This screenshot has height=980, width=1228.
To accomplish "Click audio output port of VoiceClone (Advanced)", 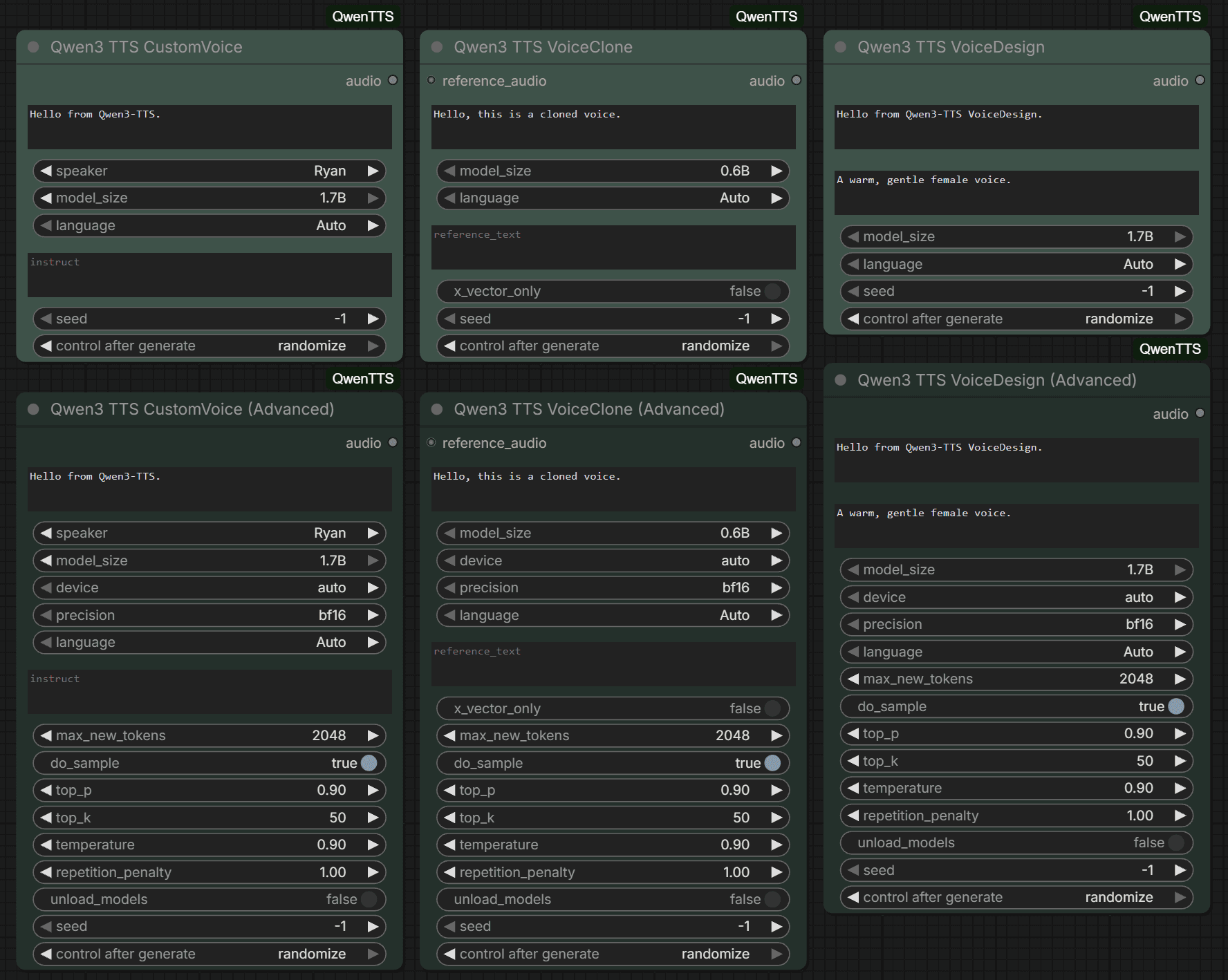I will tap(796, 442).
